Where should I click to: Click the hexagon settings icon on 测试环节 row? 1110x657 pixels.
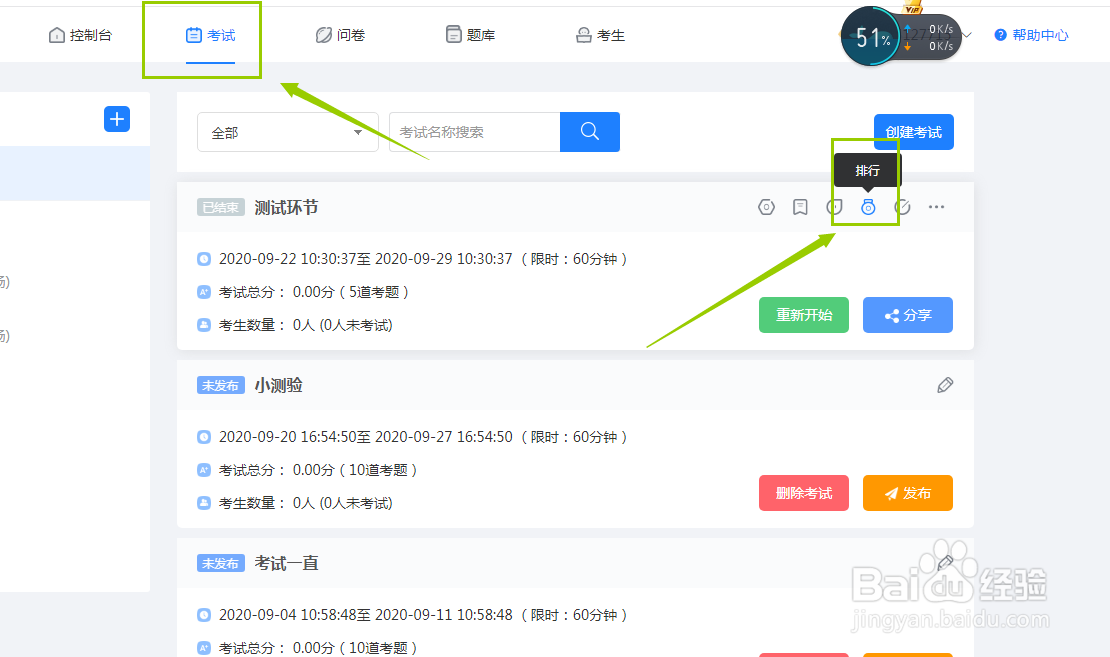[x=766, y=207]
